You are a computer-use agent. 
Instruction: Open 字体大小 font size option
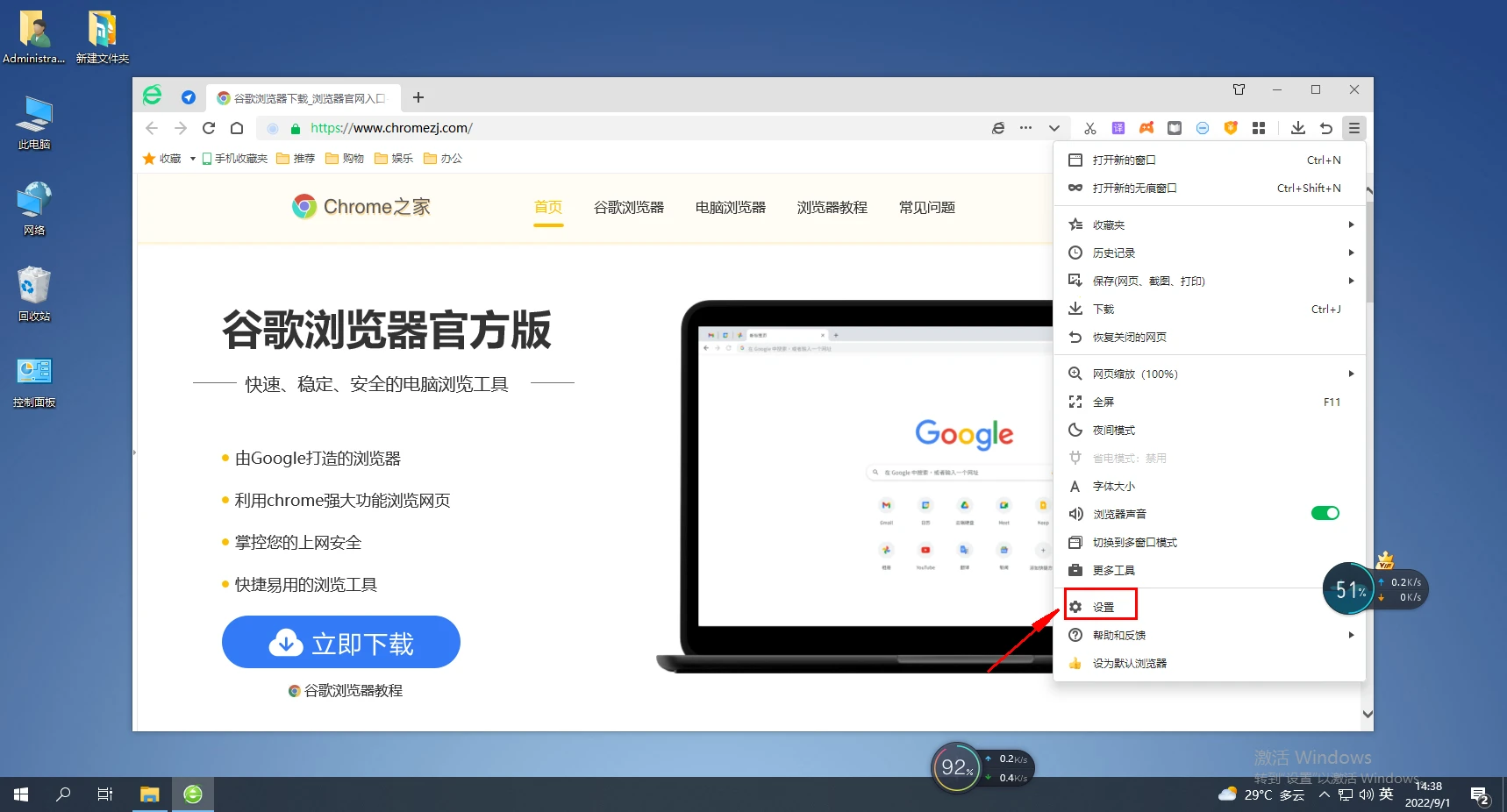(x=1210, y=487)
